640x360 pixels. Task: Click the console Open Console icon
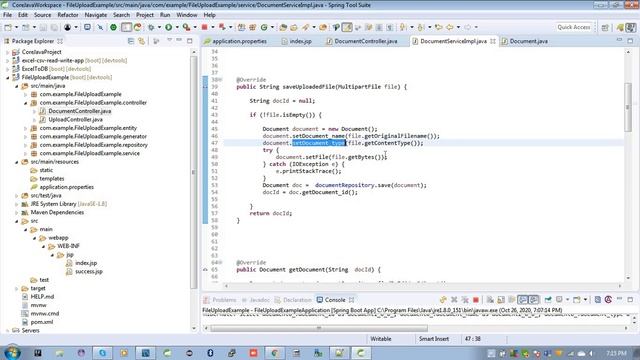coord(577,300)
